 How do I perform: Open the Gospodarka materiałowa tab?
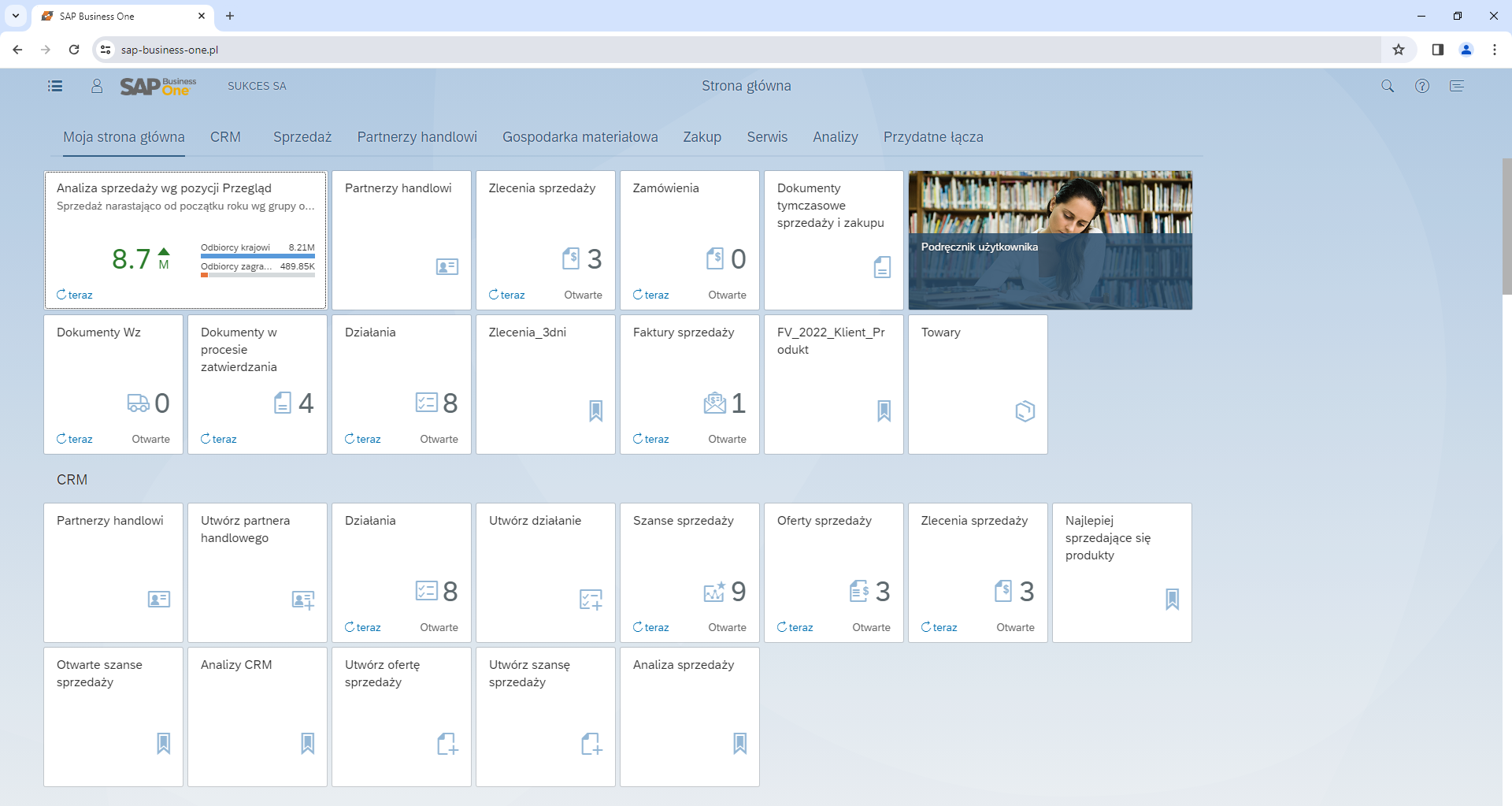580,137
